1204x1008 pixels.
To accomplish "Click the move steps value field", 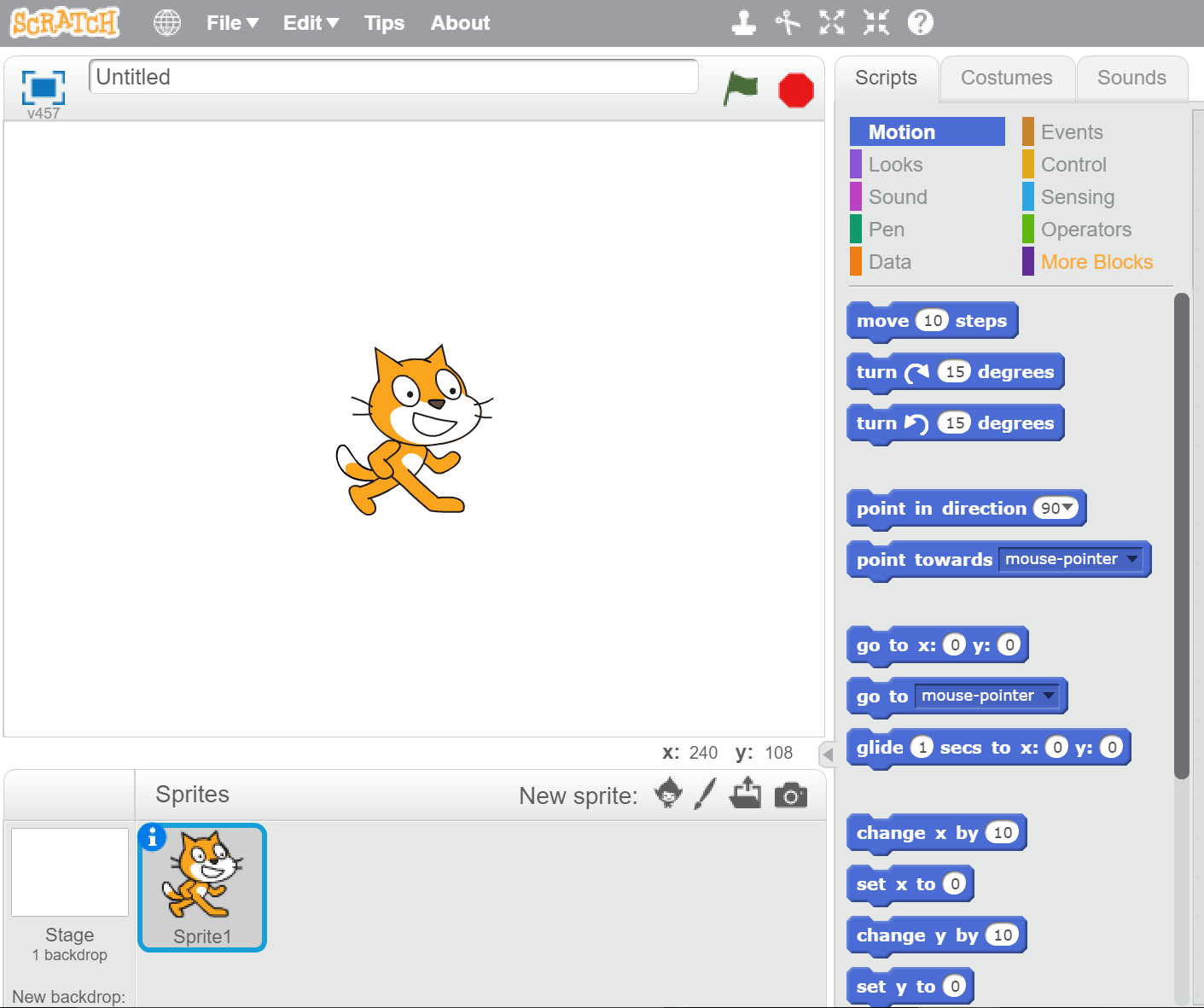I will click(x=933, y=320).
